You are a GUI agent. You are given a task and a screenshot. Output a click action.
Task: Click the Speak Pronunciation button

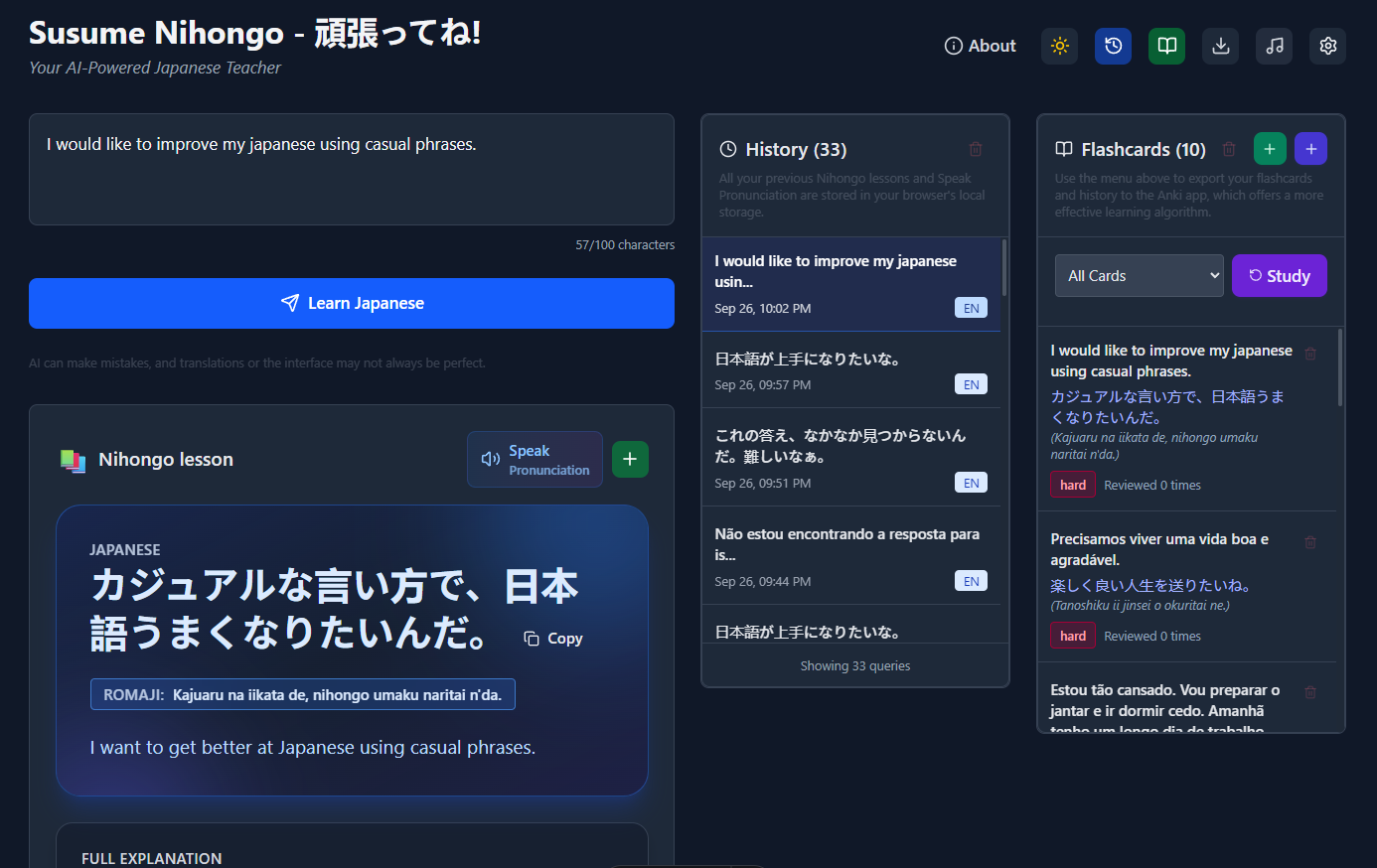[x=535, y=459]
